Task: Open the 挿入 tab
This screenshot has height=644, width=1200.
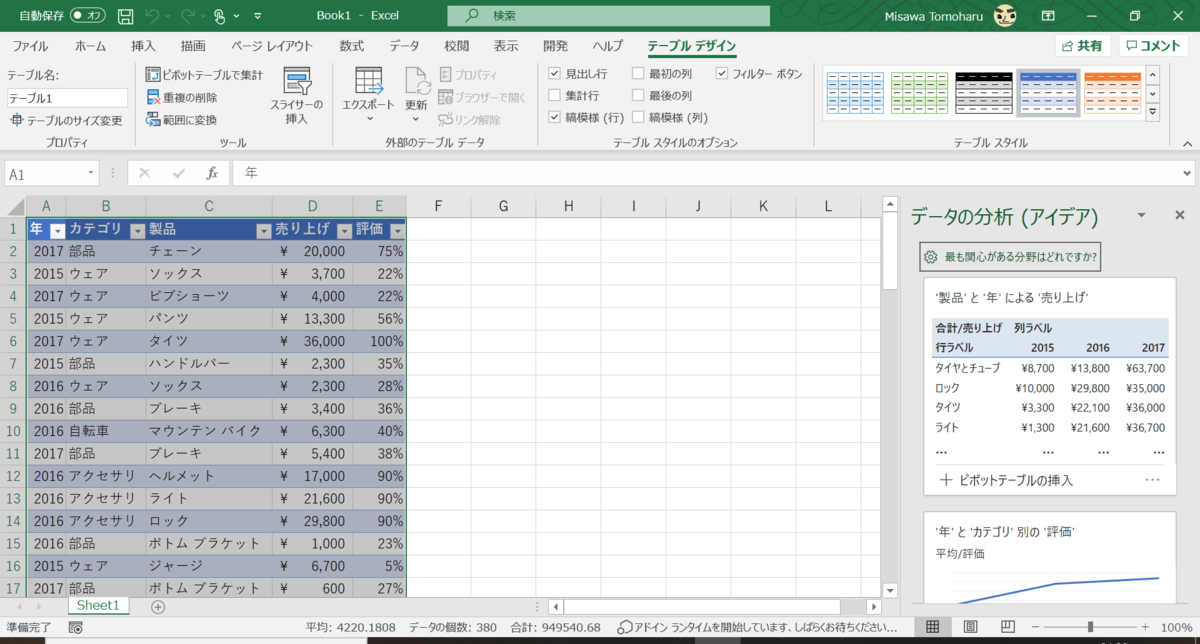Action: coord(143,46)
